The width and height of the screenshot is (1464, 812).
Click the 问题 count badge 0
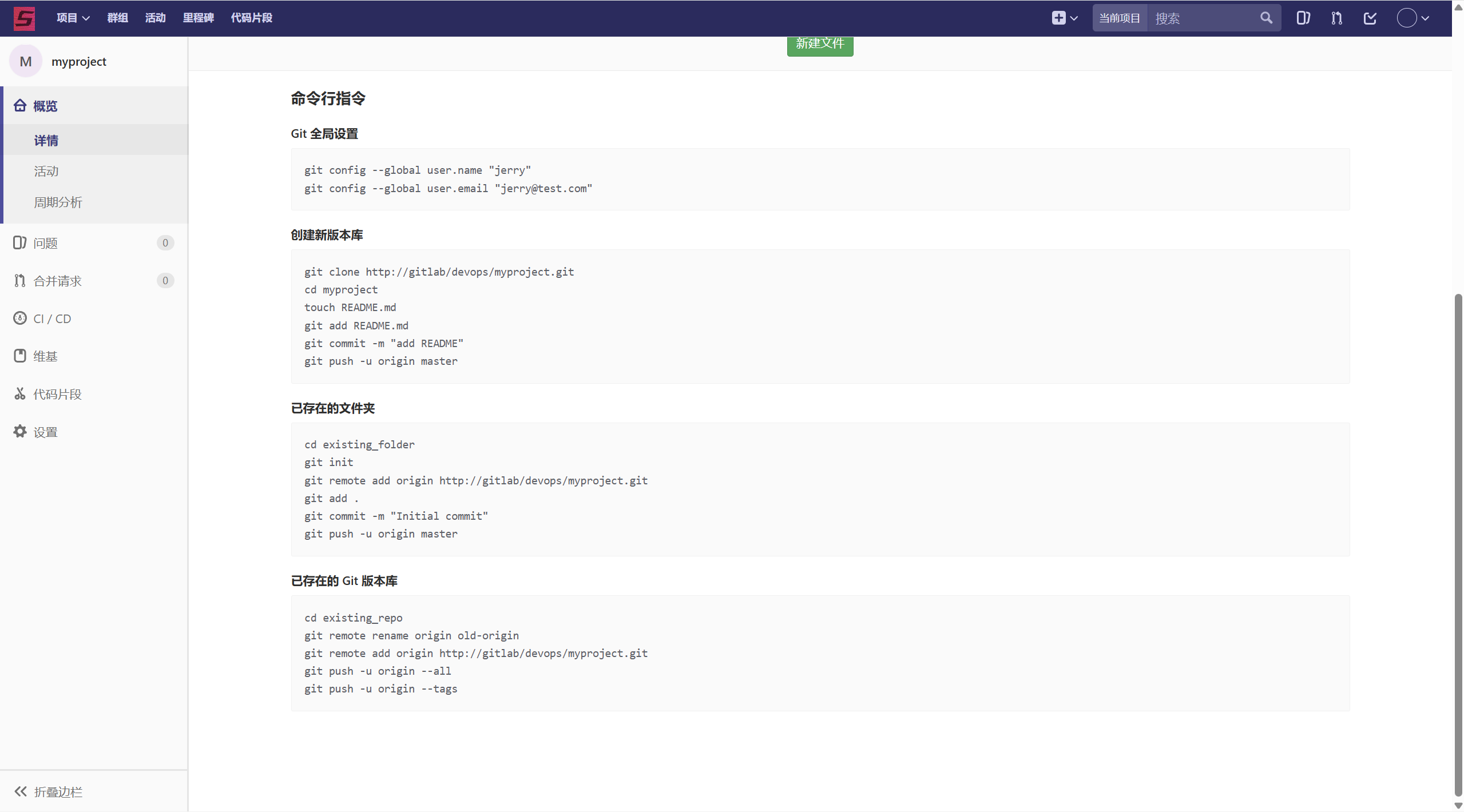coord(165,243)
